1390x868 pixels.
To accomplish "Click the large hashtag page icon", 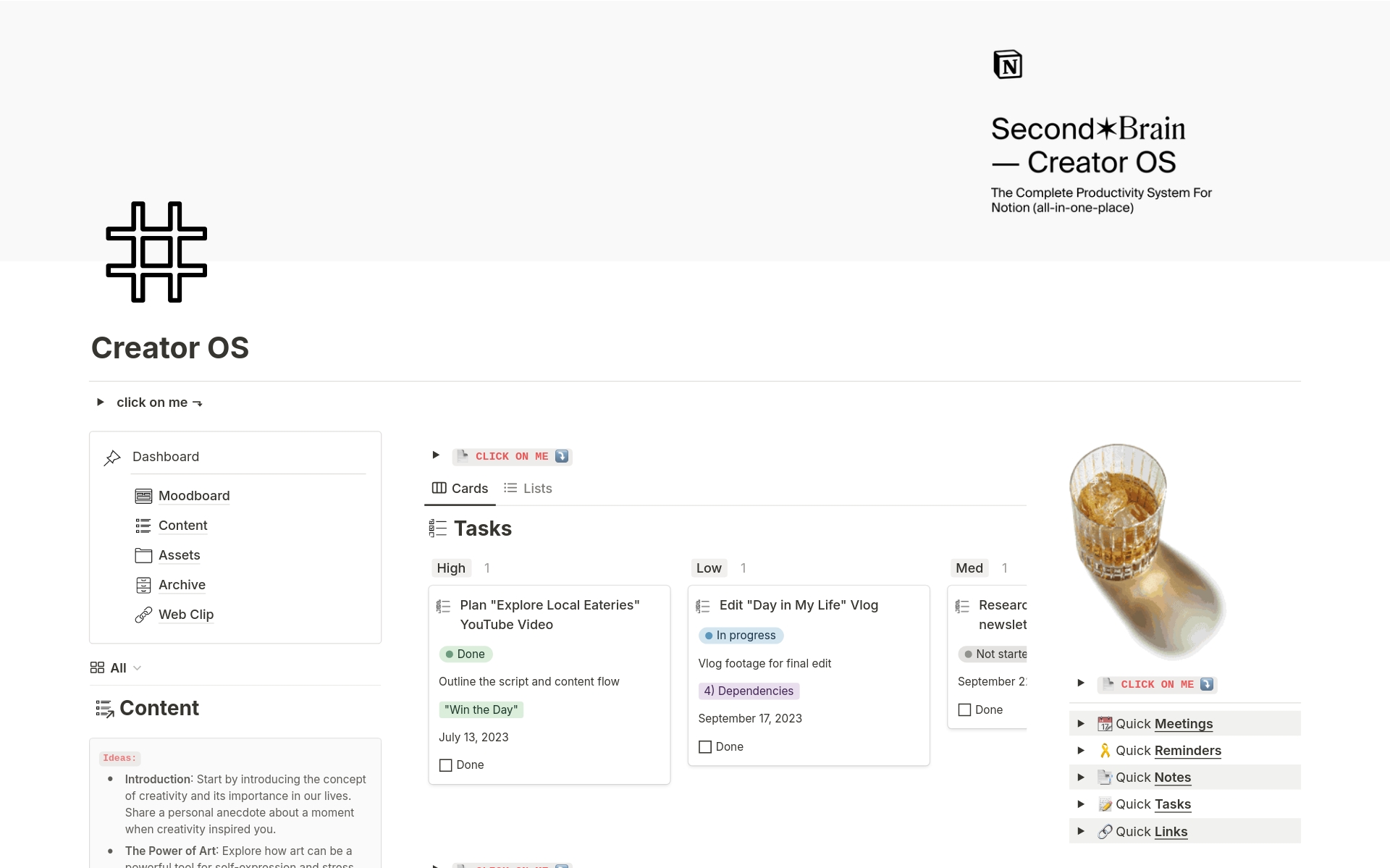I will coord(156,252).
